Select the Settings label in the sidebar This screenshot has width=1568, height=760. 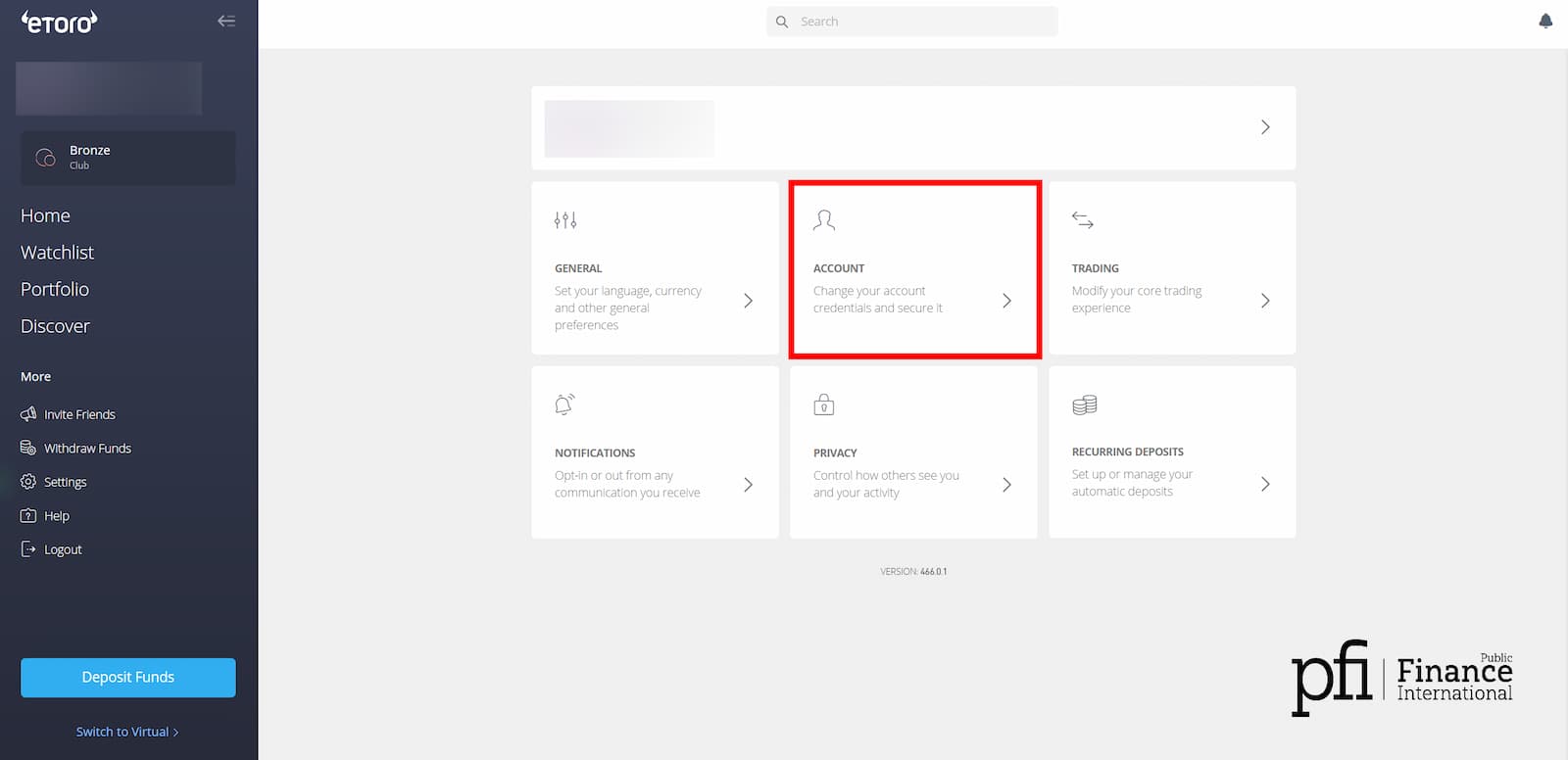(x=65, y=482)
